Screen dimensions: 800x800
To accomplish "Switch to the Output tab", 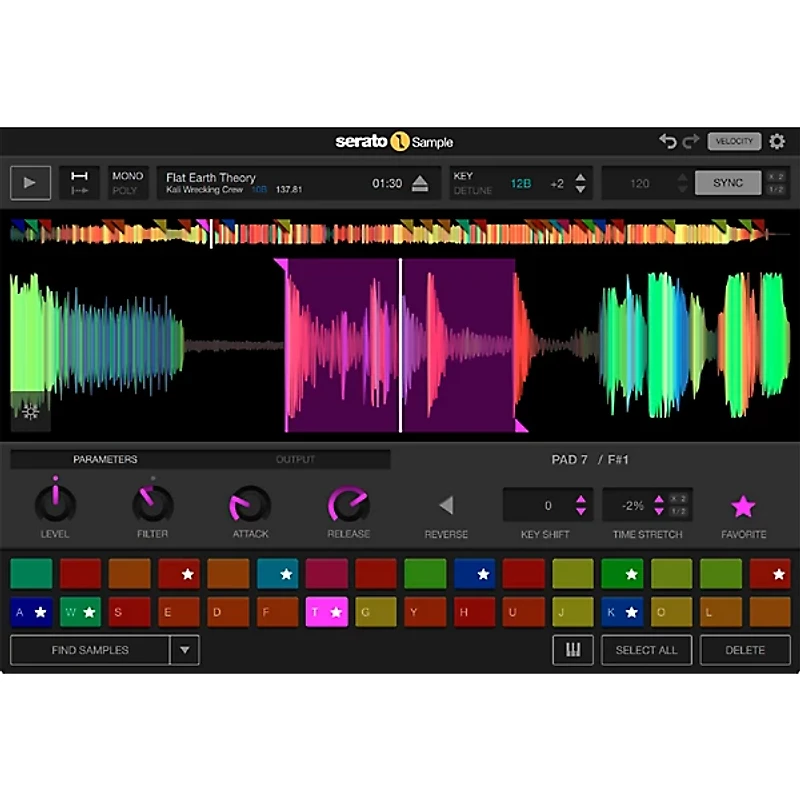I will click(295, 460).
